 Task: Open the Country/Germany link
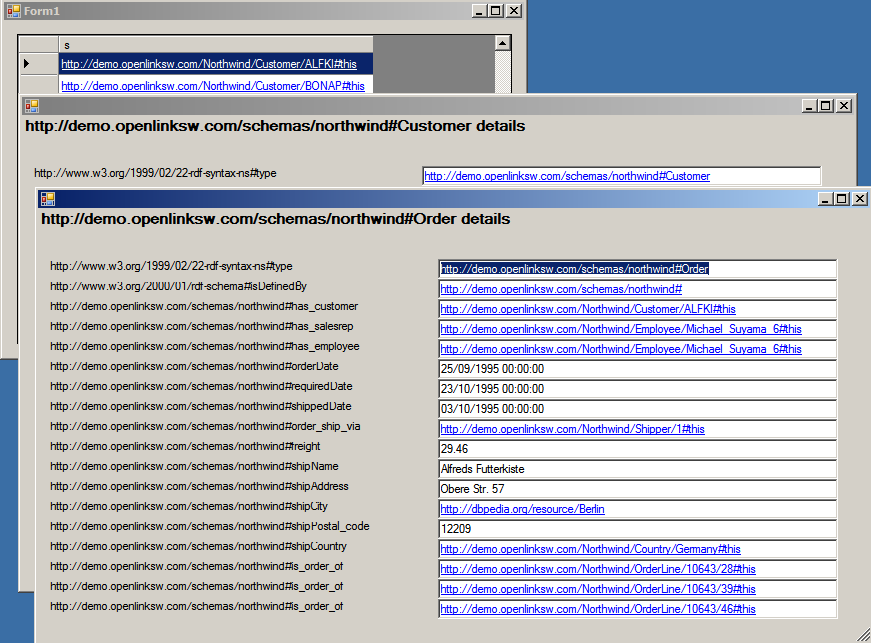[590, 549]
